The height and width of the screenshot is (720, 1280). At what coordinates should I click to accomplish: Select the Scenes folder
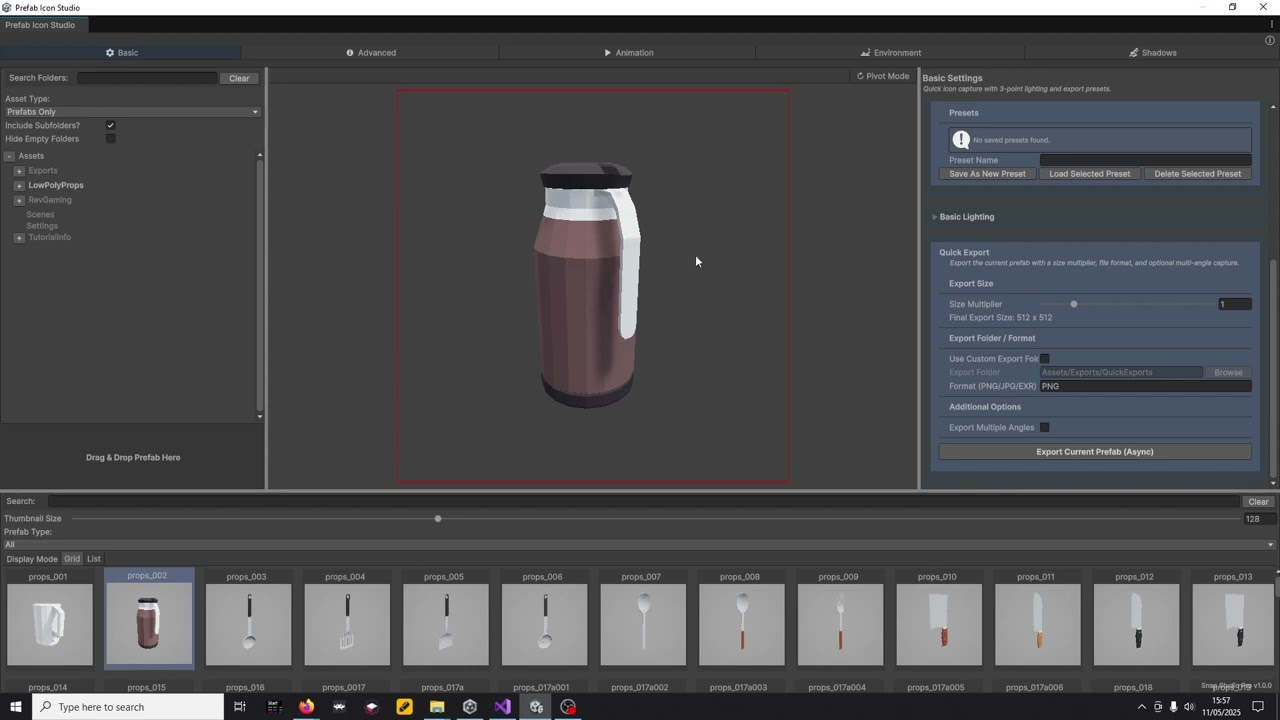(x=40, y=215)
